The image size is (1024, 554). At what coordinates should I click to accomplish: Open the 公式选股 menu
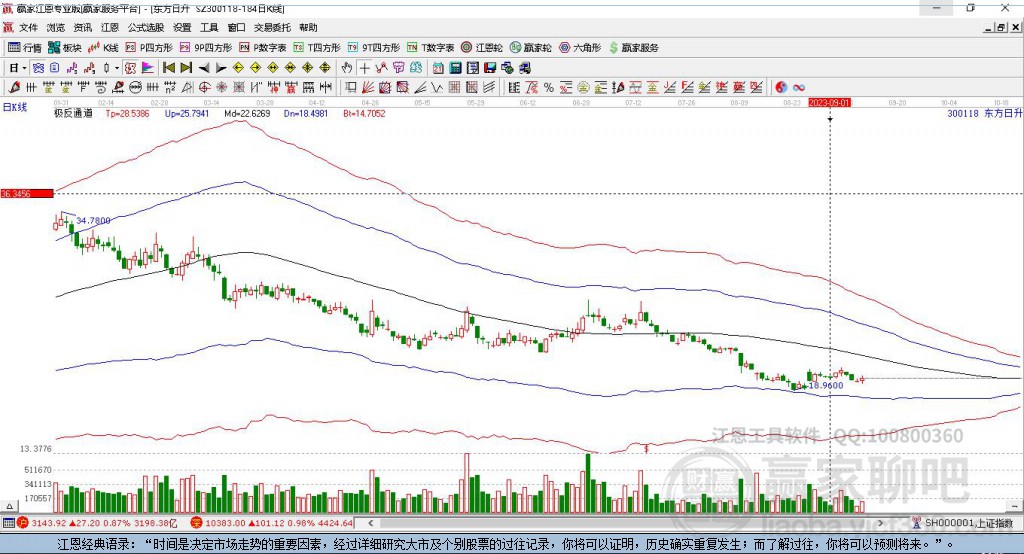[x=146, y=27]
